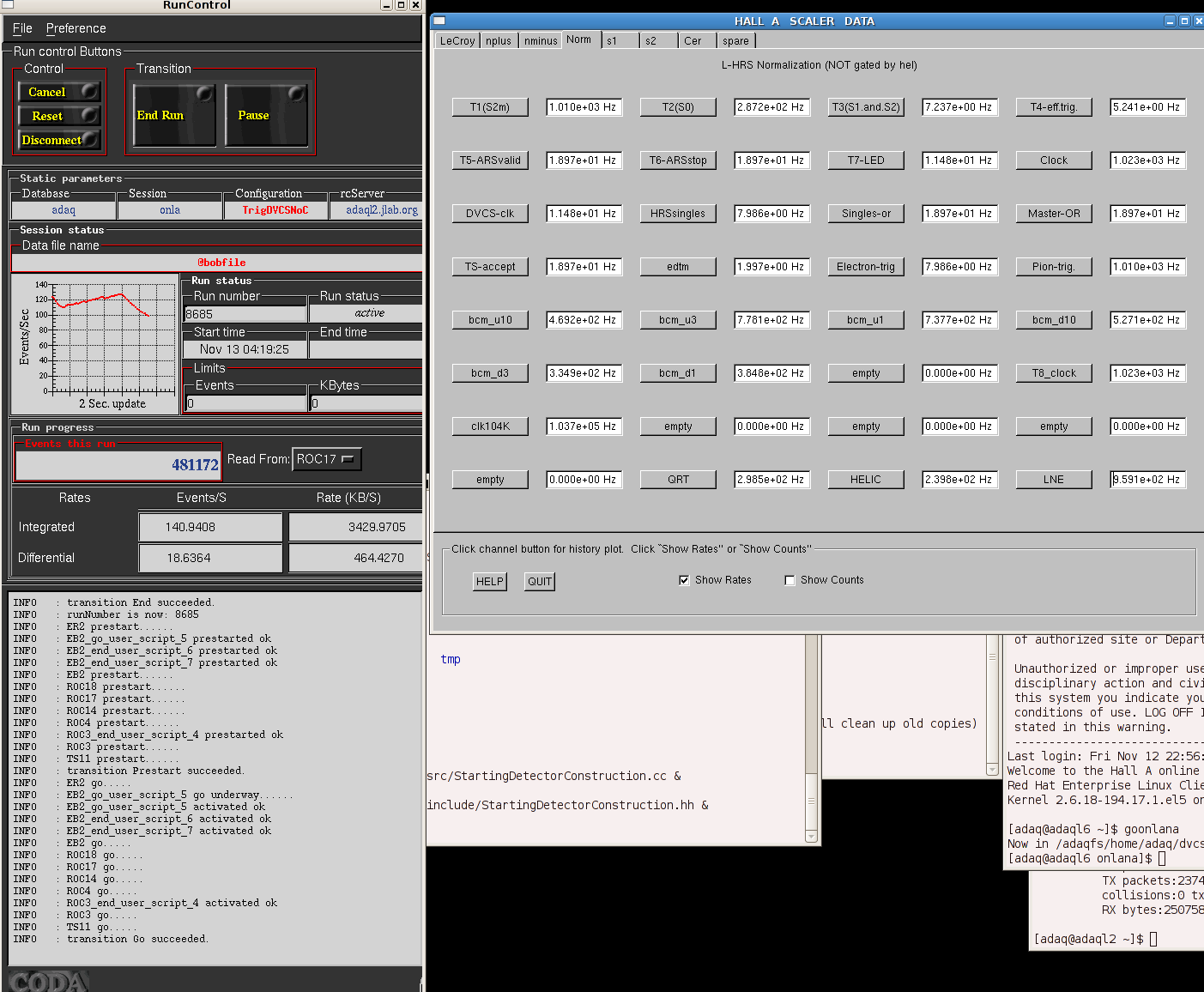This screenshot has width=1204, height=992.
Task: Click the LNE channel button
Action: click(1054, 480)
